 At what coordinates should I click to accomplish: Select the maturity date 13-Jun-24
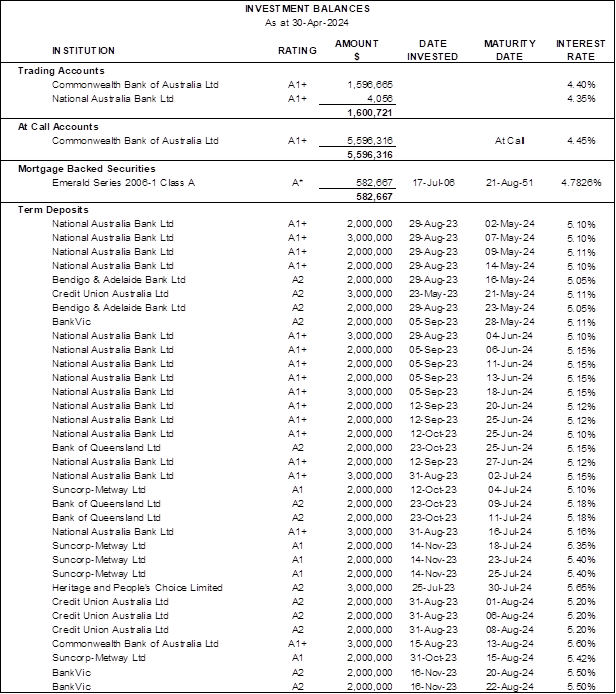(509, 378)
